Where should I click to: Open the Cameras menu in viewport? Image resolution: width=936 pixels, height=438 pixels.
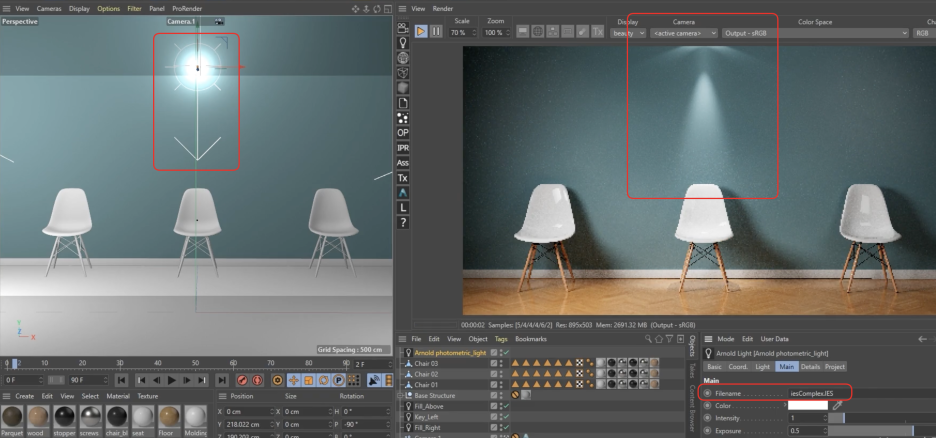[x=49, y=9]
